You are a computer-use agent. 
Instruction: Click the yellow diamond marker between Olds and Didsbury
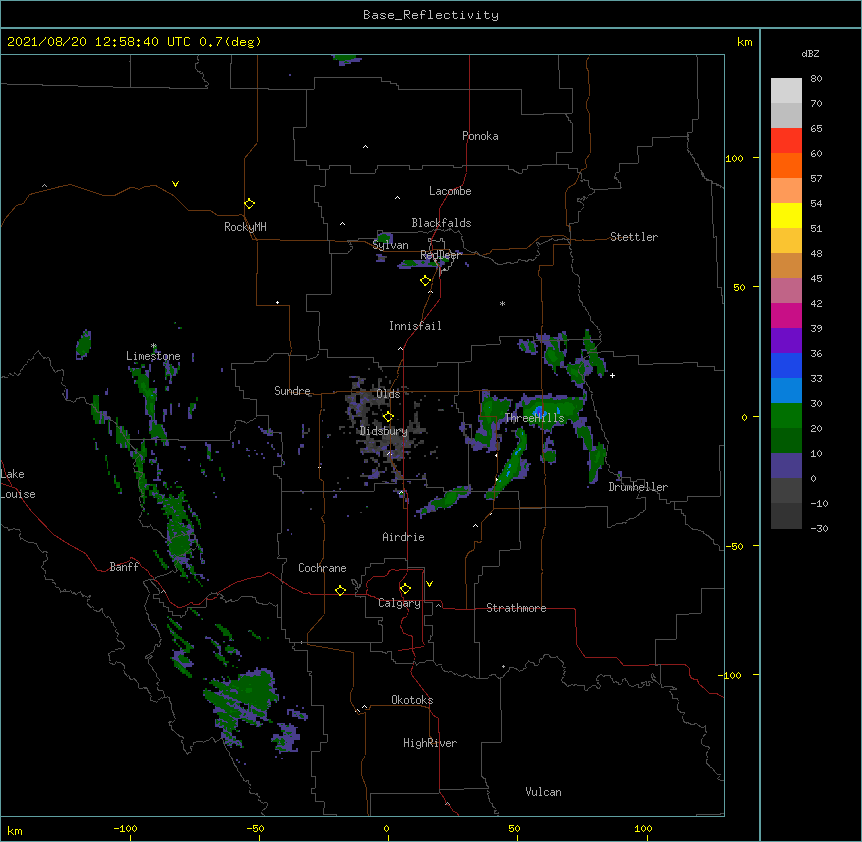(388, 417)
